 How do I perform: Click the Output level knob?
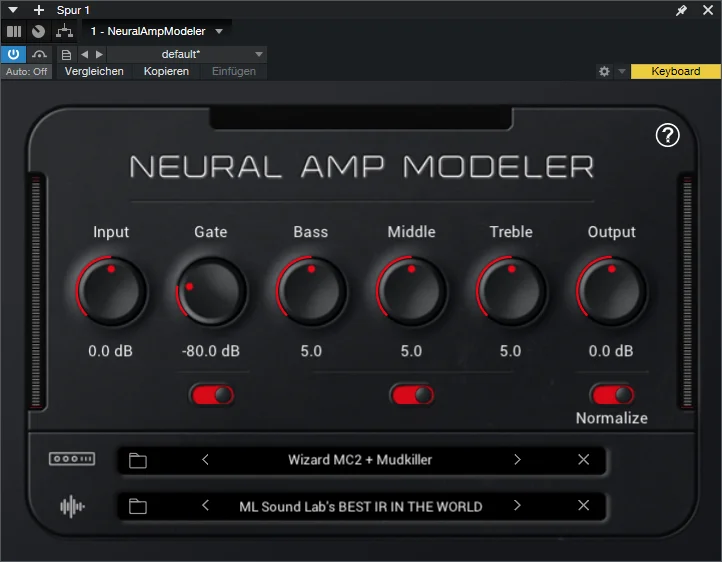pyautogui.click(x=611, y=291)
